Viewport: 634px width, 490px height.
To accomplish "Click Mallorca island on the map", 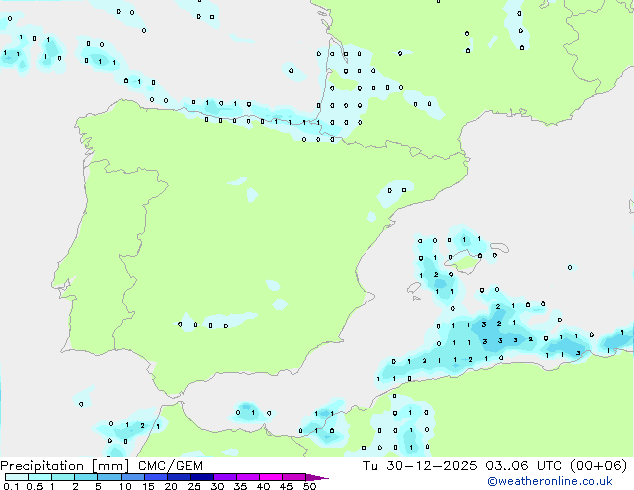I will [463, 262].
